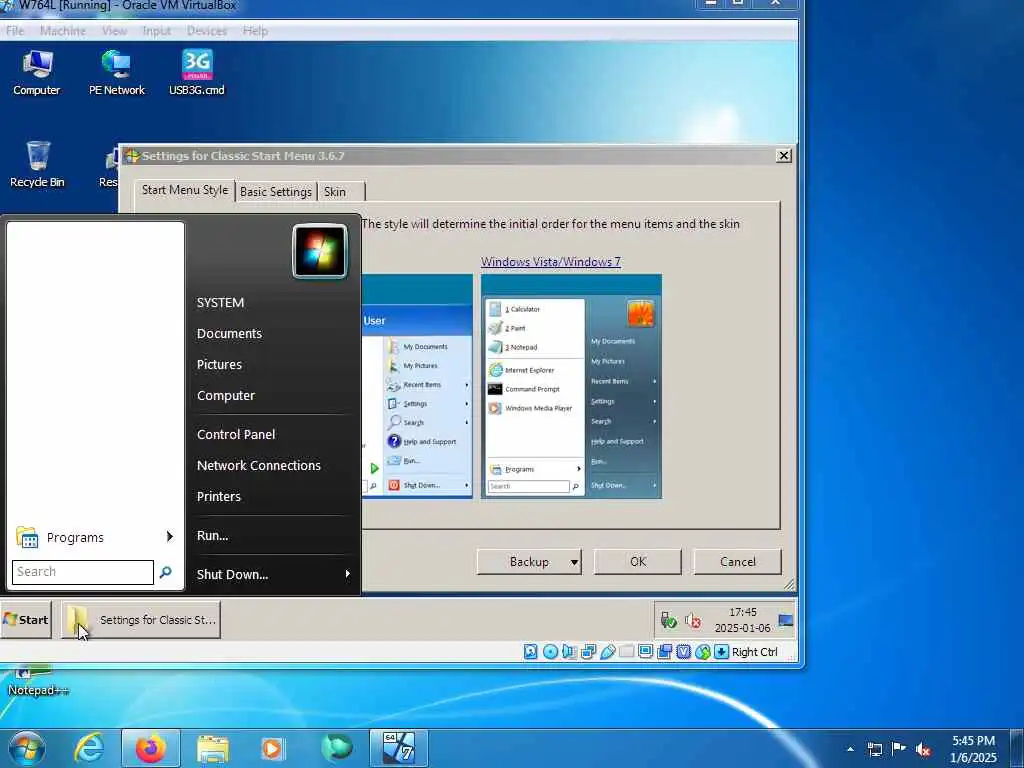Click the VirtualBox network adapters indicator
Image resolution: width=1024 pixels, height=768 pixels.
coord(588,652)
